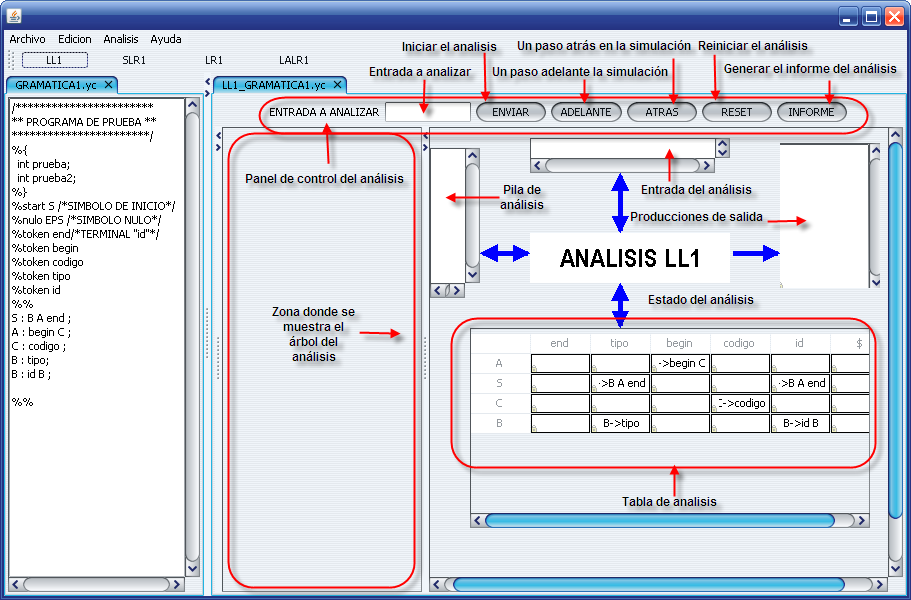Generate the report with the INFORME button
The height and width of the screenshot is (600, 911).
pyautogui.click(x=811, y=112)
